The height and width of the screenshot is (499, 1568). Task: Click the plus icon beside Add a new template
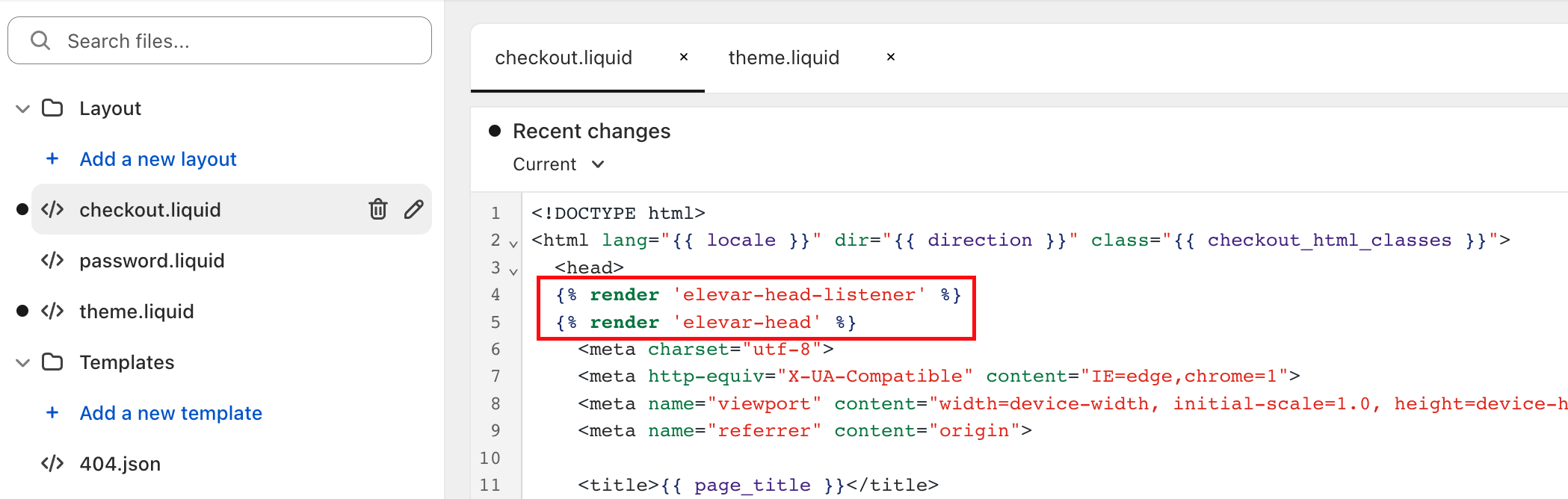(52, 412)
